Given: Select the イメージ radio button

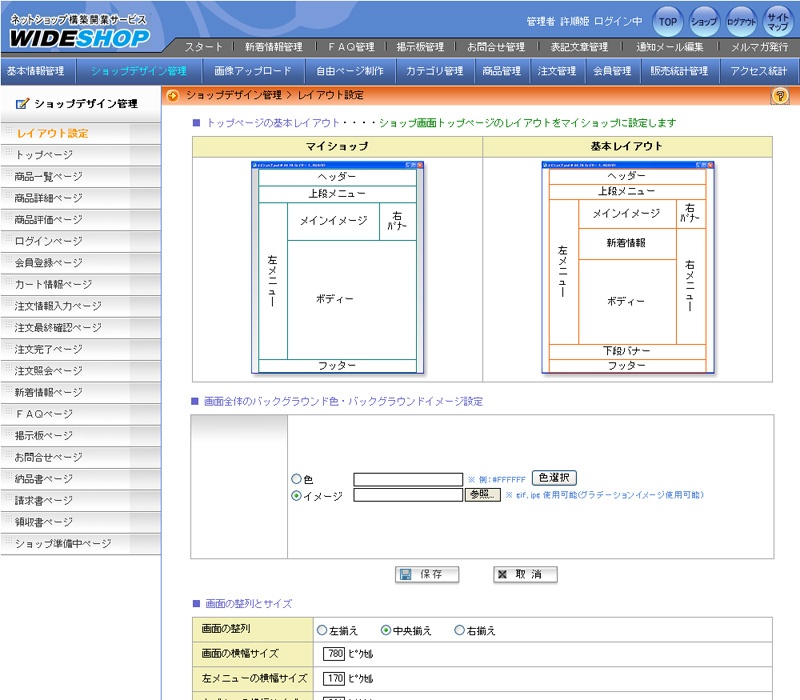Looking at the screenshot, I should coord(296,495).
